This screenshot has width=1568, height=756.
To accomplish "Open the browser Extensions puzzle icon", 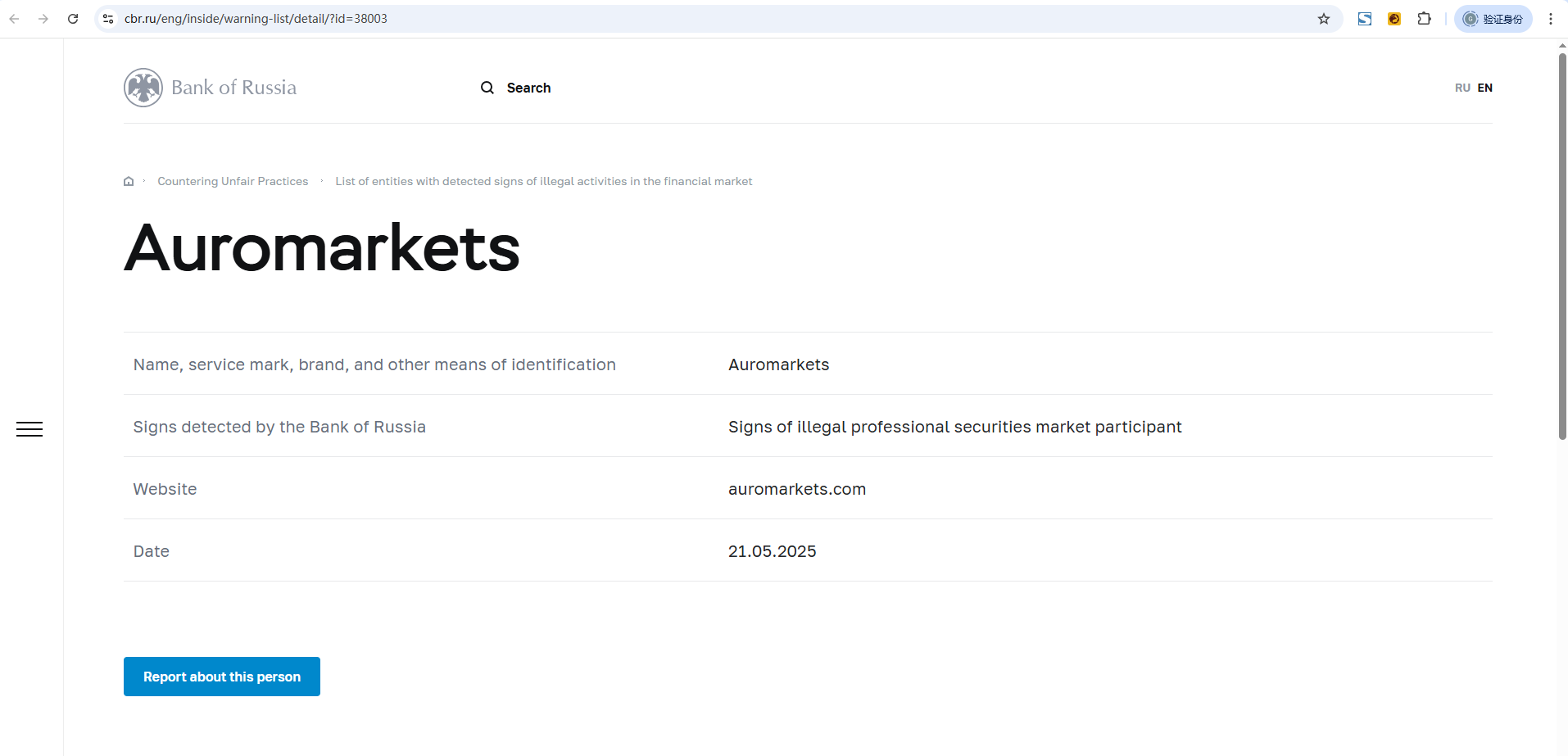I will click(x=1425, y=19).
